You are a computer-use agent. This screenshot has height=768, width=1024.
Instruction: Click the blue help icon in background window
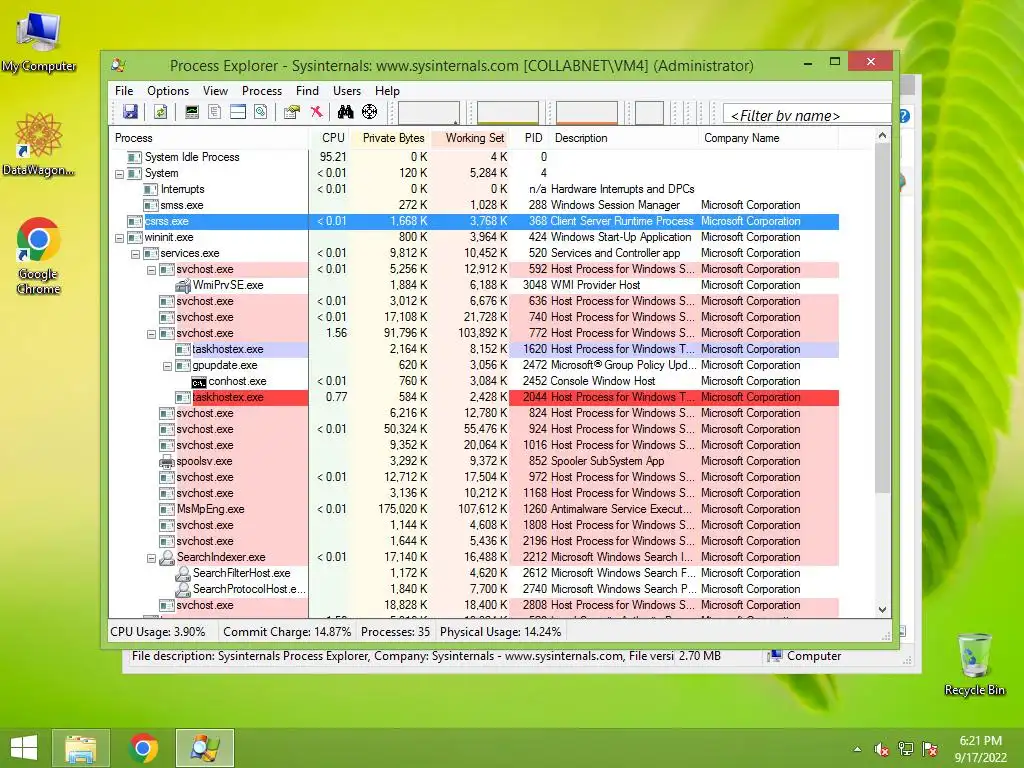click(x=904, y=116)
